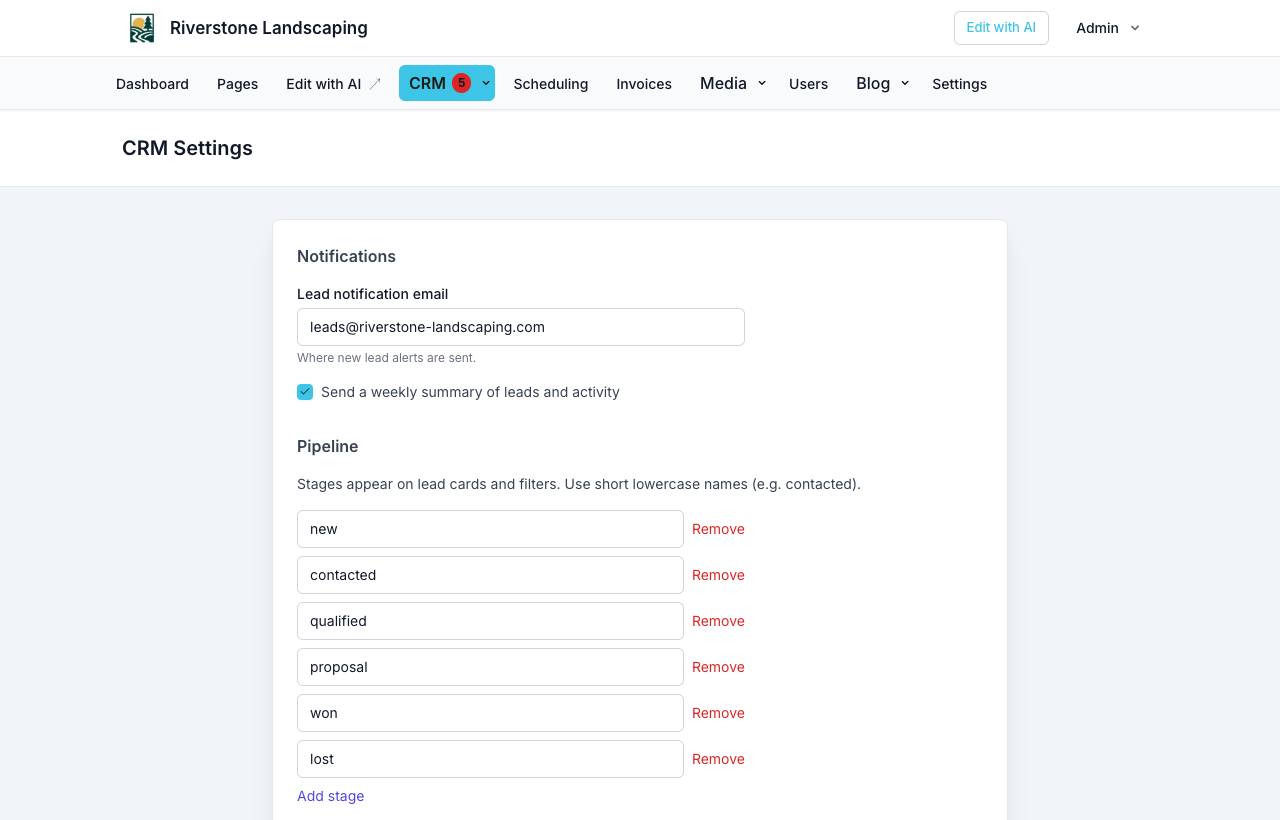Open the Media dropdown menu
This screenshot has width=1280, height=820.
pyautogui.click(x=733, y=83)
